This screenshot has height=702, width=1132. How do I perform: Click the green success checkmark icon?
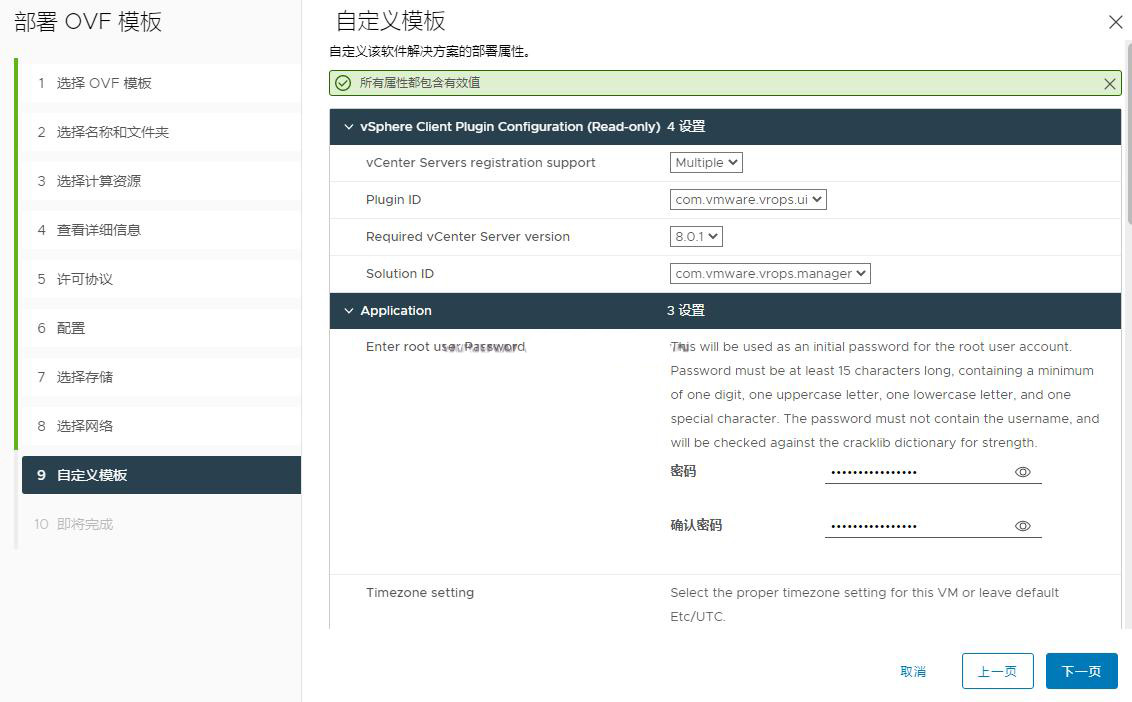coord(343,83)
